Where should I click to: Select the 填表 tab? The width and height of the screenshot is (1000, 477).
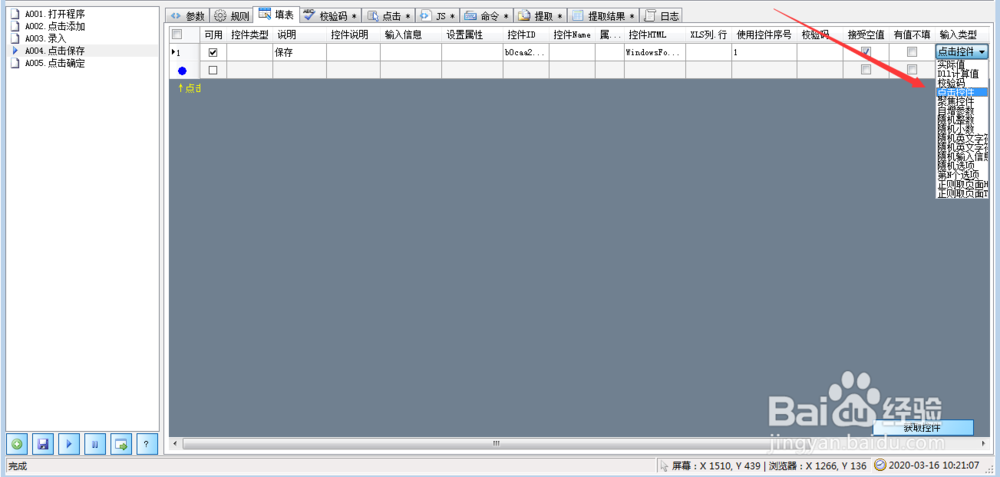276,15
